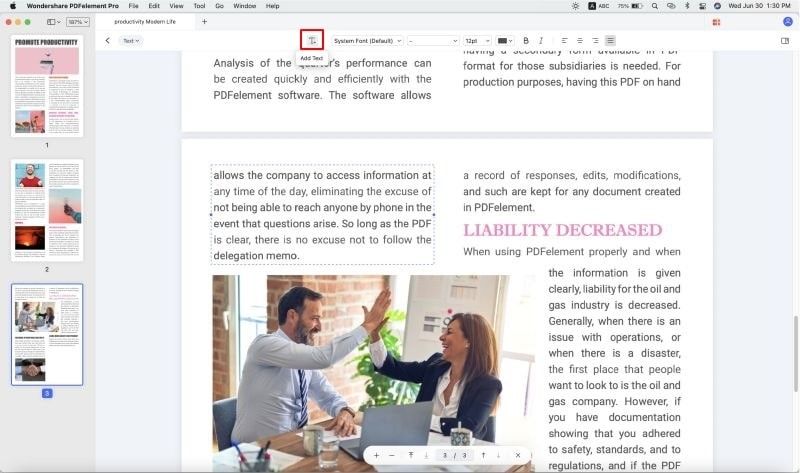
Task: Jump to first page icon
Action: [x=411, y=455]
